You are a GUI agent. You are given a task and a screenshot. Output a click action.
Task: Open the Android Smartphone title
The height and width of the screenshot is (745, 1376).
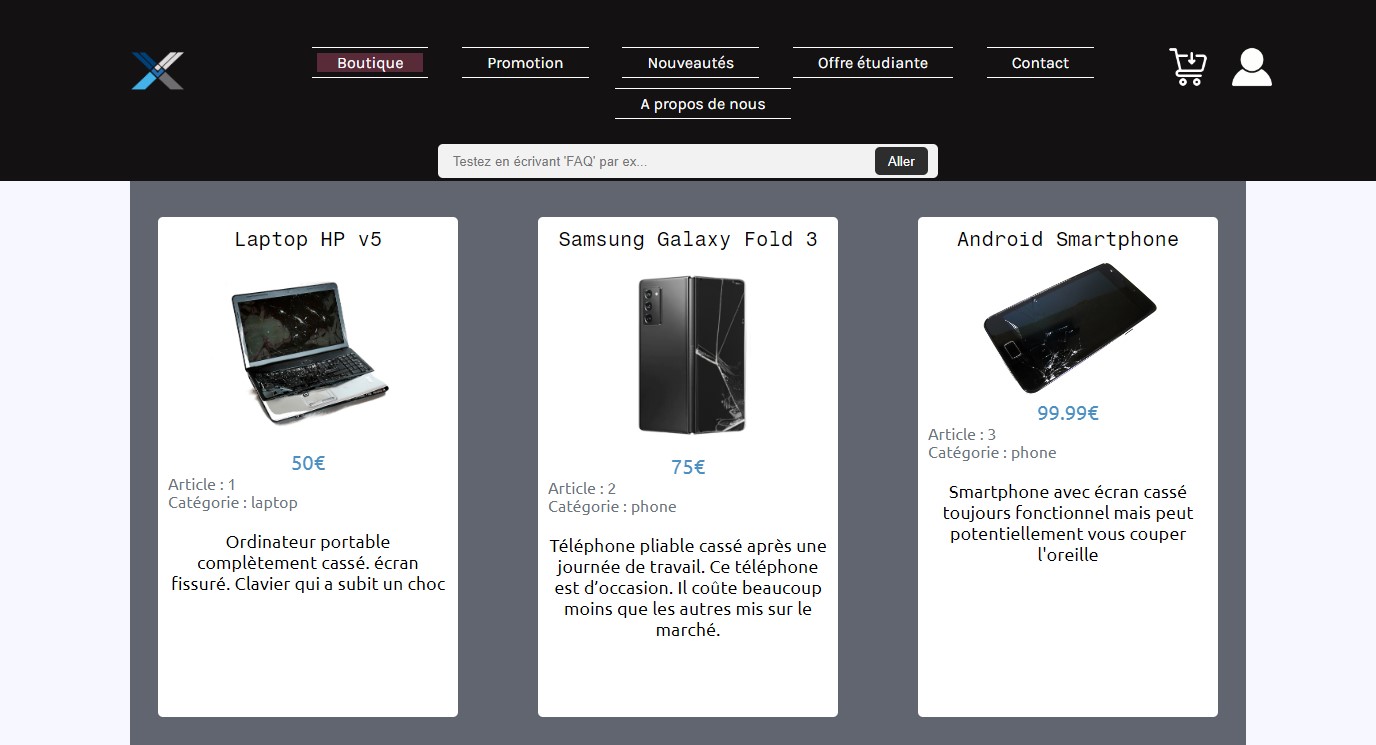coord(1068,239)
